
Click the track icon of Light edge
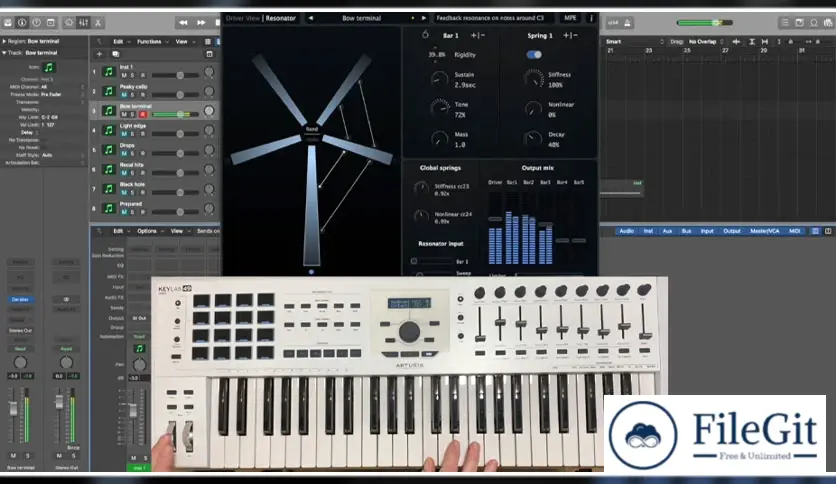click(x=109, y=130)
